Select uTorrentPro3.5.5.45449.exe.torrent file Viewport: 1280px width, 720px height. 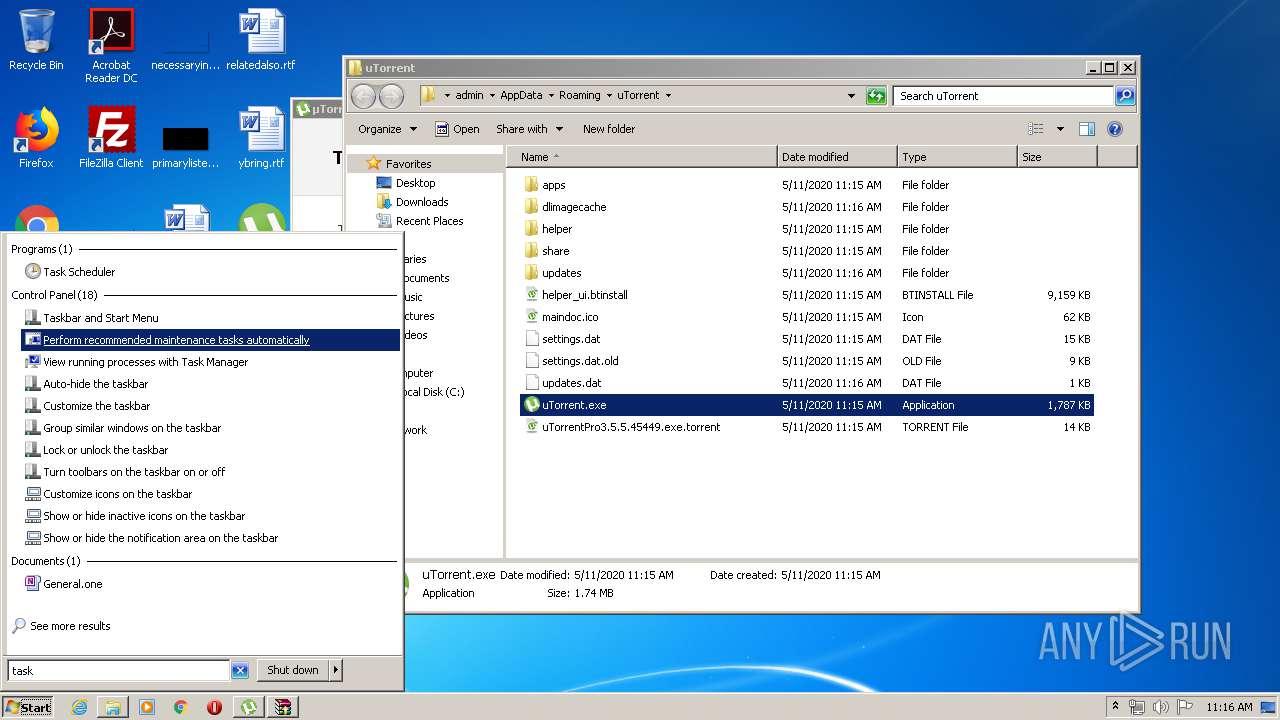tap(807, 427)
